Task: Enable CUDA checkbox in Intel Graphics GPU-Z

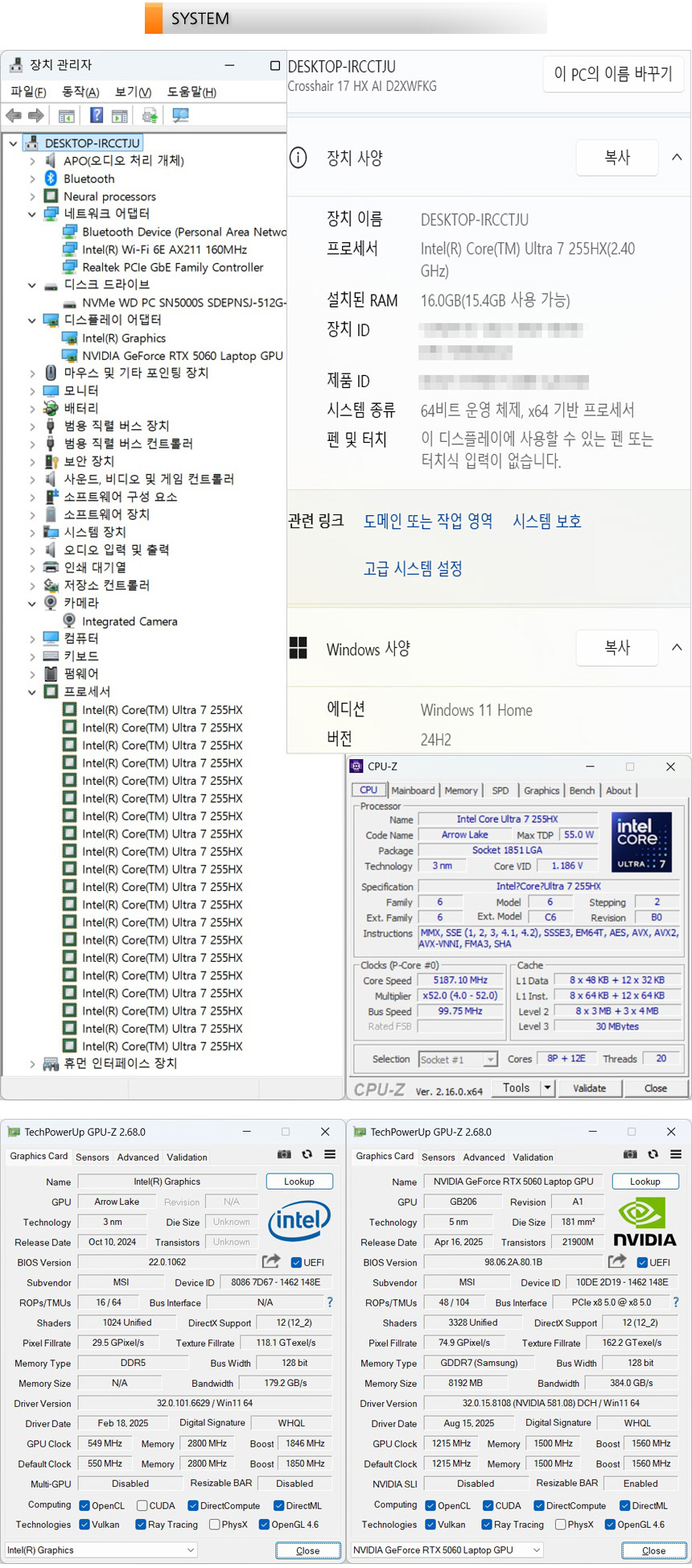Action: pos(142,1505)
